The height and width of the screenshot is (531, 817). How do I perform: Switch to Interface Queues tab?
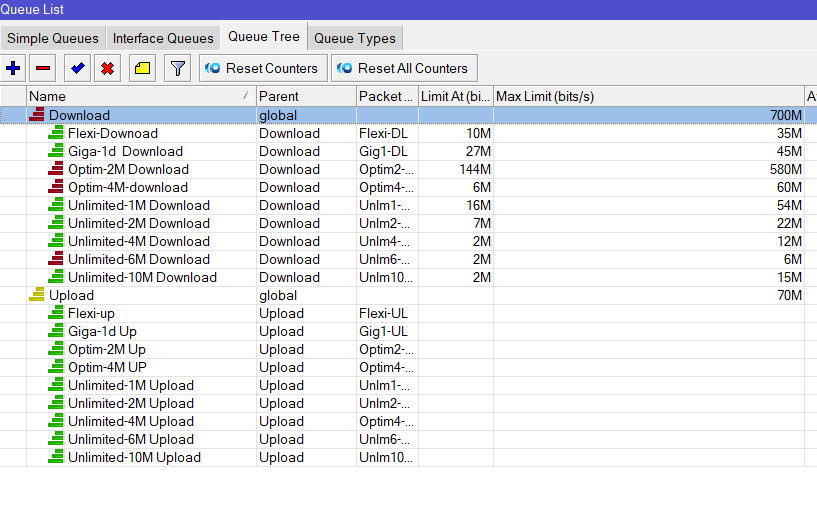pyautogui.click(x=163, y=38)
